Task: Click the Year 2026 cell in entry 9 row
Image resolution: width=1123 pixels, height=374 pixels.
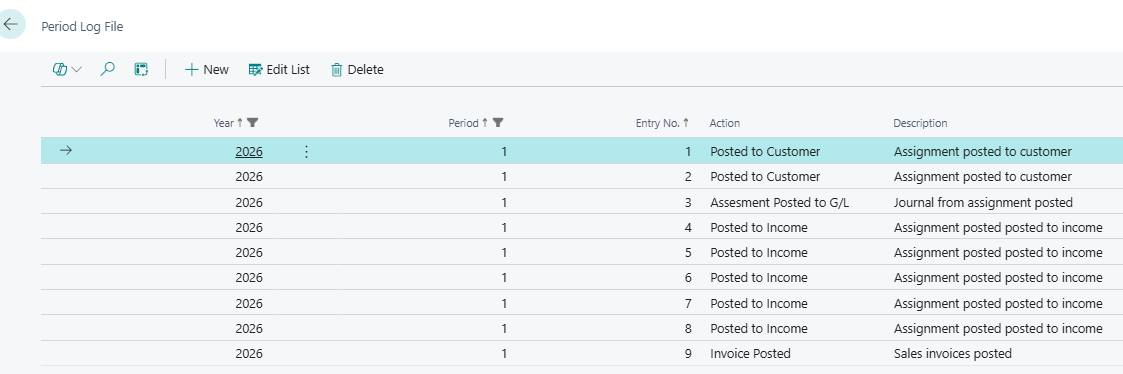Action: coord(249,353)
